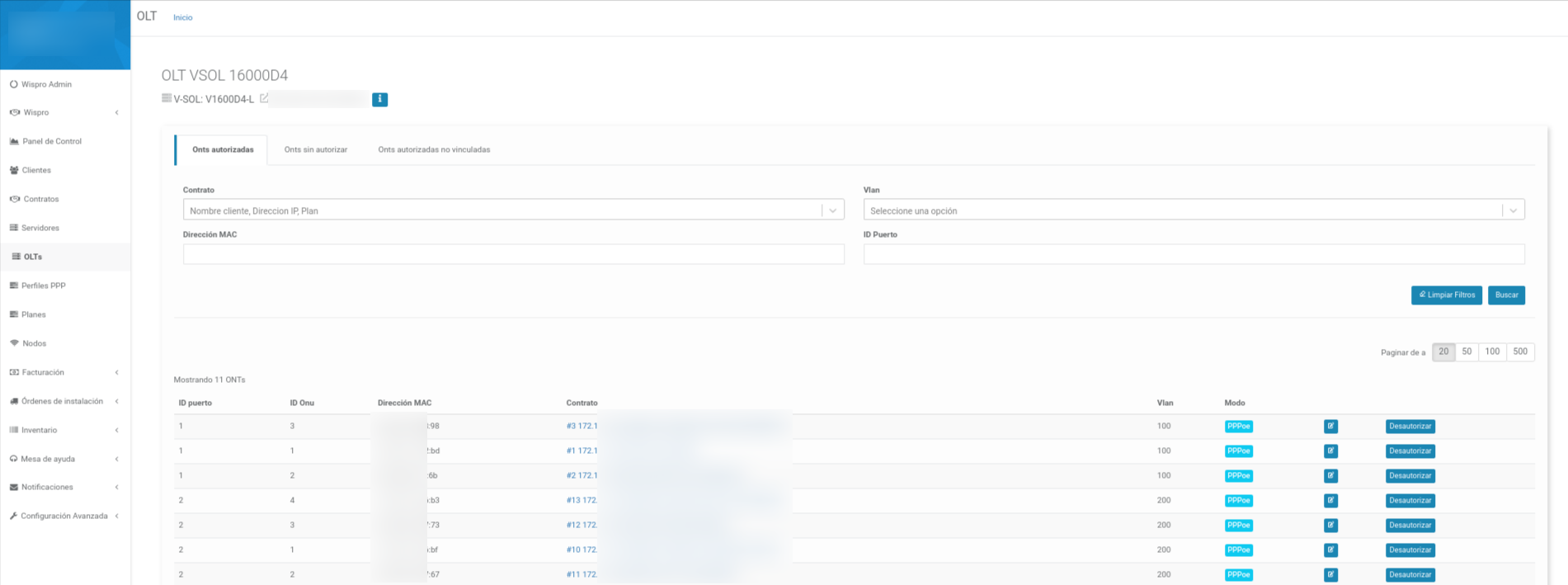1568x585 pixels.
Task: Switch to Onts autorizadas tab
Action: click(x=223, y=149)
